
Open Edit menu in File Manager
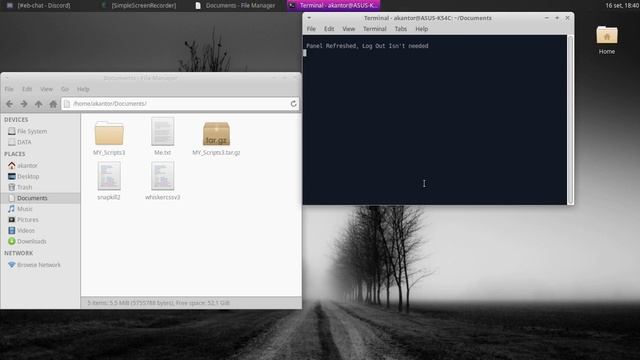[x=27, y=89]
